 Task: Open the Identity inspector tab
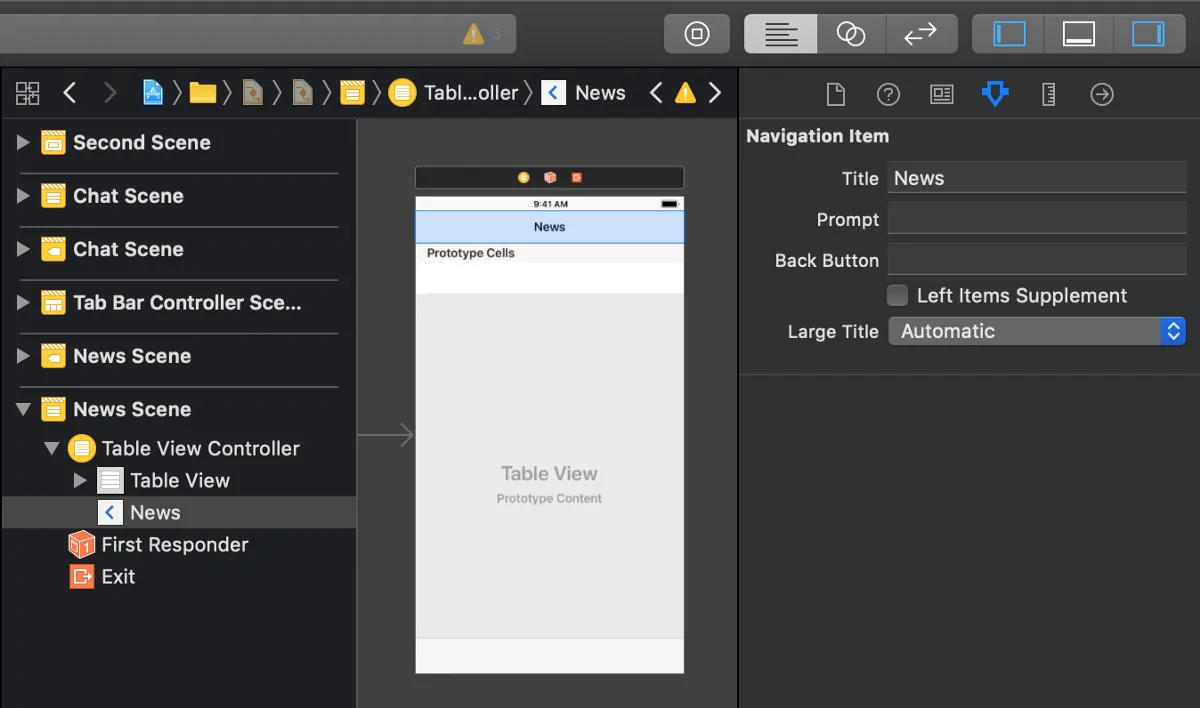click(941, 94)
